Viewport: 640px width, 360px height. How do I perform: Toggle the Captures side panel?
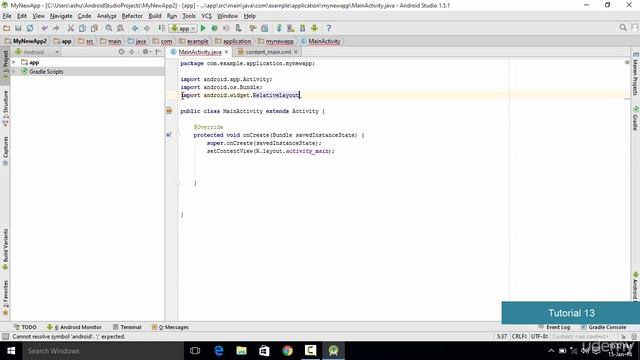tap(5, 151)
